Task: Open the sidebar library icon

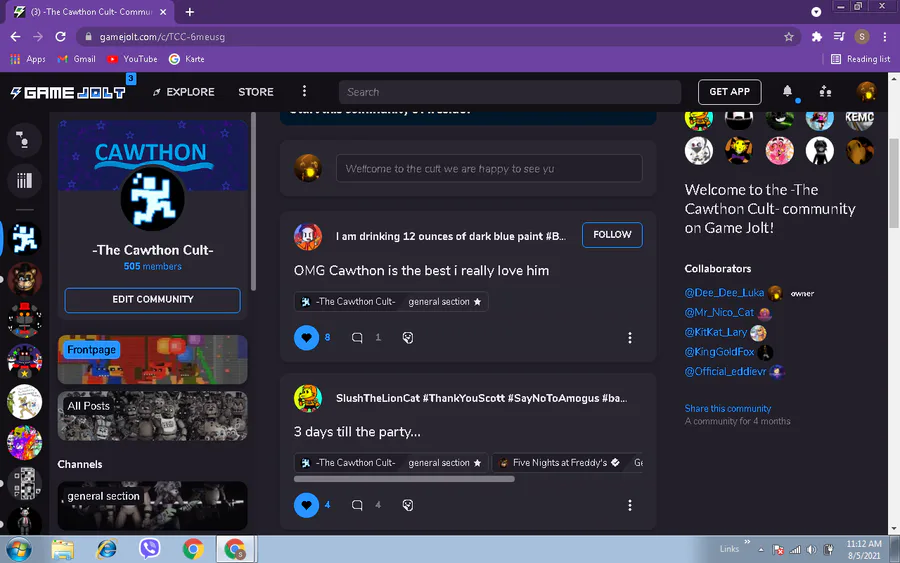Action: 24,181
